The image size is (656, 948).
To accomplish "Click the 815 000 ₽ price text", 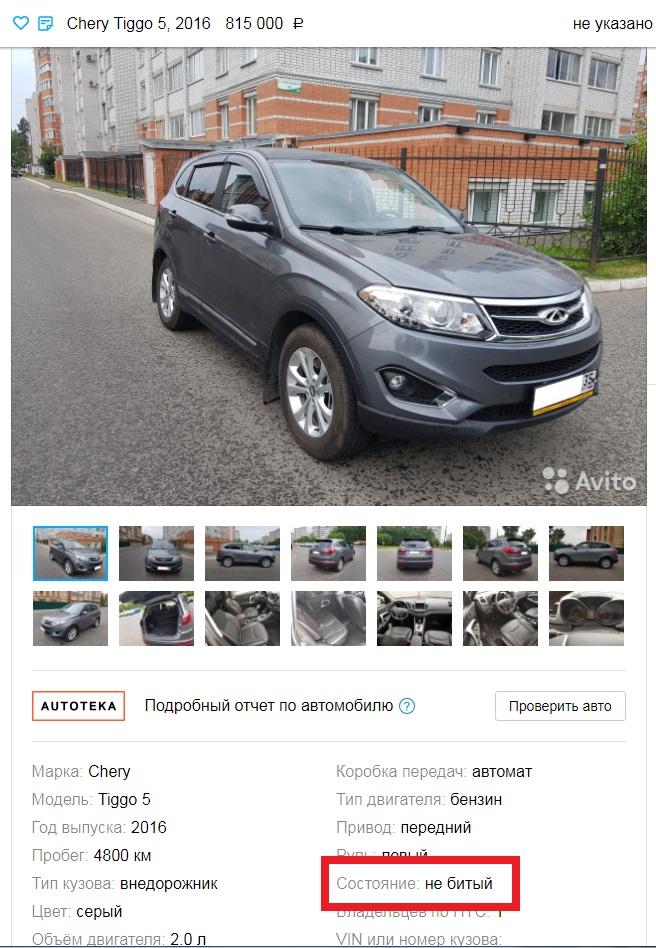I will [264, 24].
